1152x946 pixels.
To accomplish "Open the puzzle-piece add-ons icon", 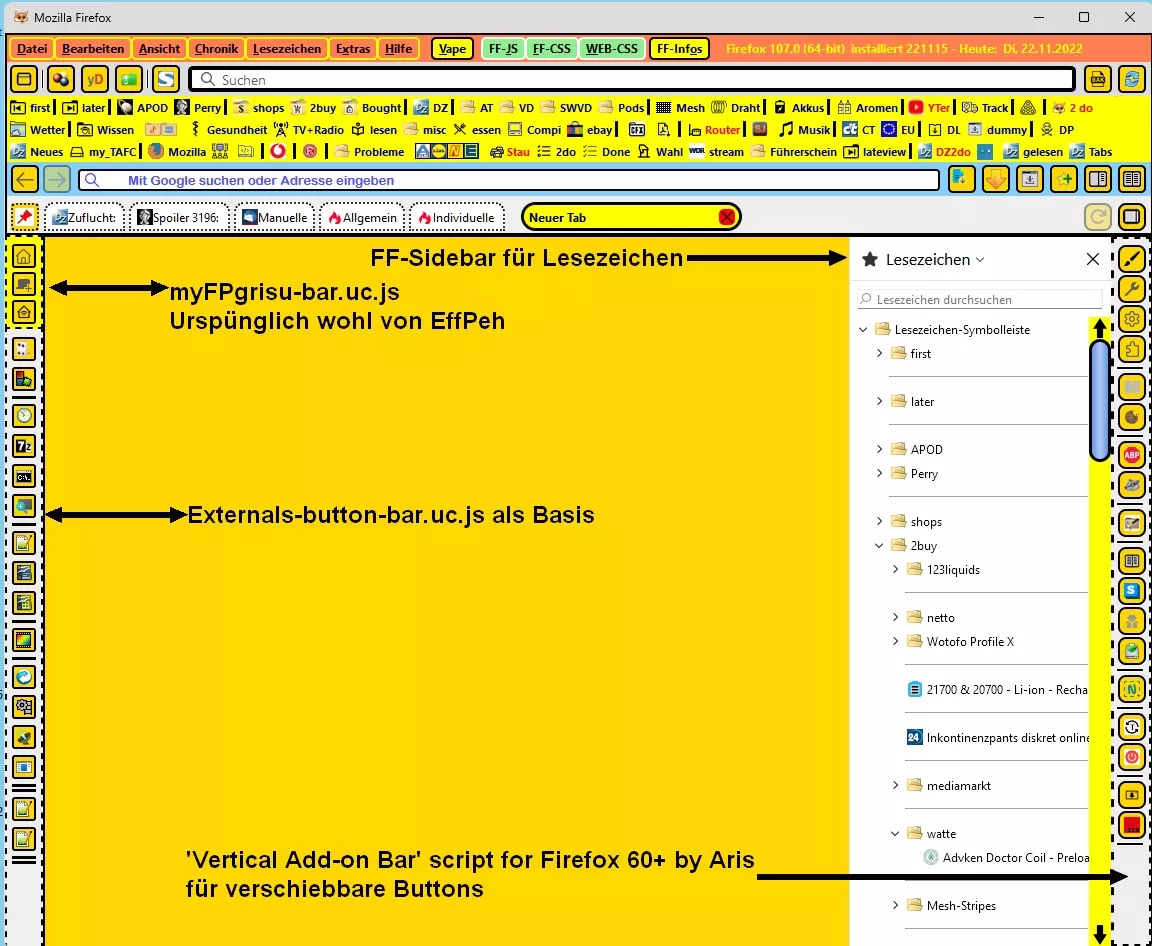I will tap(1131, 348).
